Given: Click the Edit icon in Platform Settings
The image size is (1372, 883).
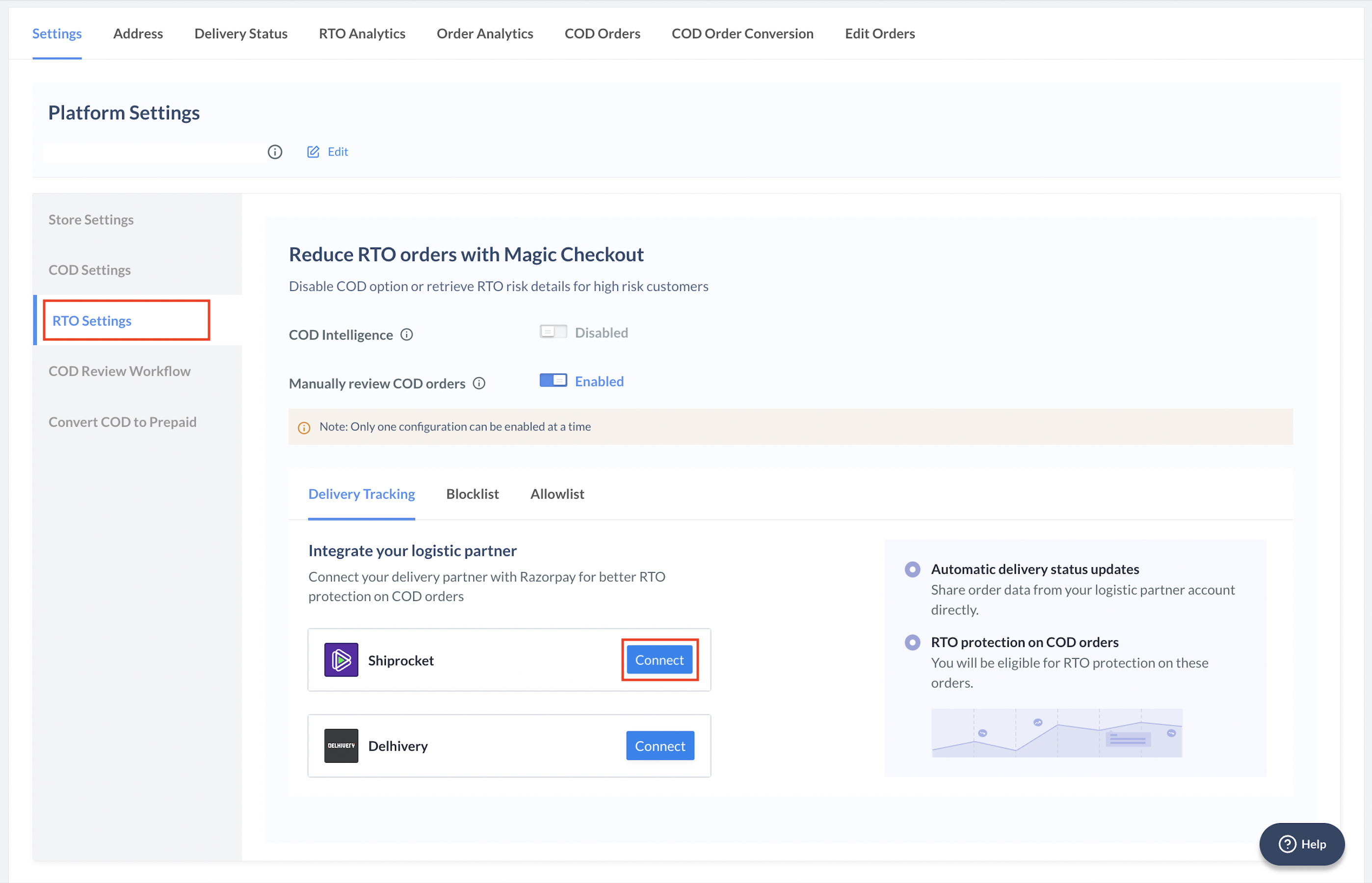Looking at the screenshot, I should coord(313,151).
